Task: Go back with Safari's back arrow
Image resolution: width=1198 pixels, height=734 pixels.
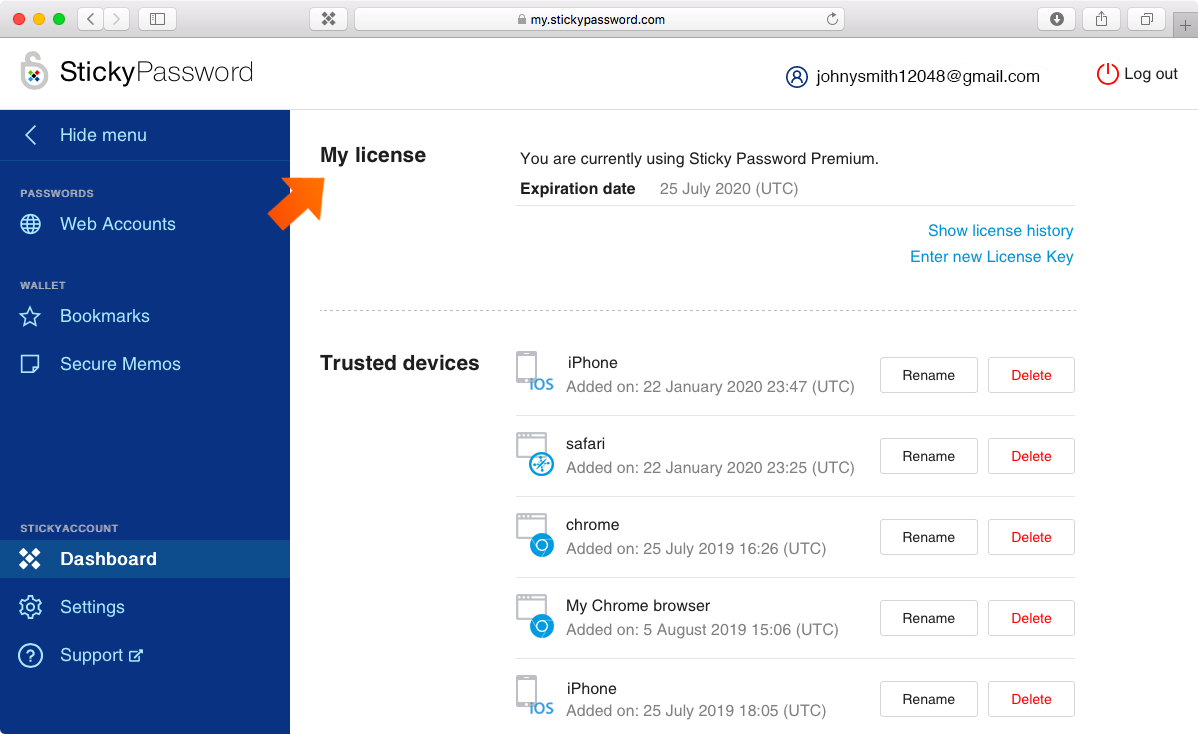Action: pos(91,19)
